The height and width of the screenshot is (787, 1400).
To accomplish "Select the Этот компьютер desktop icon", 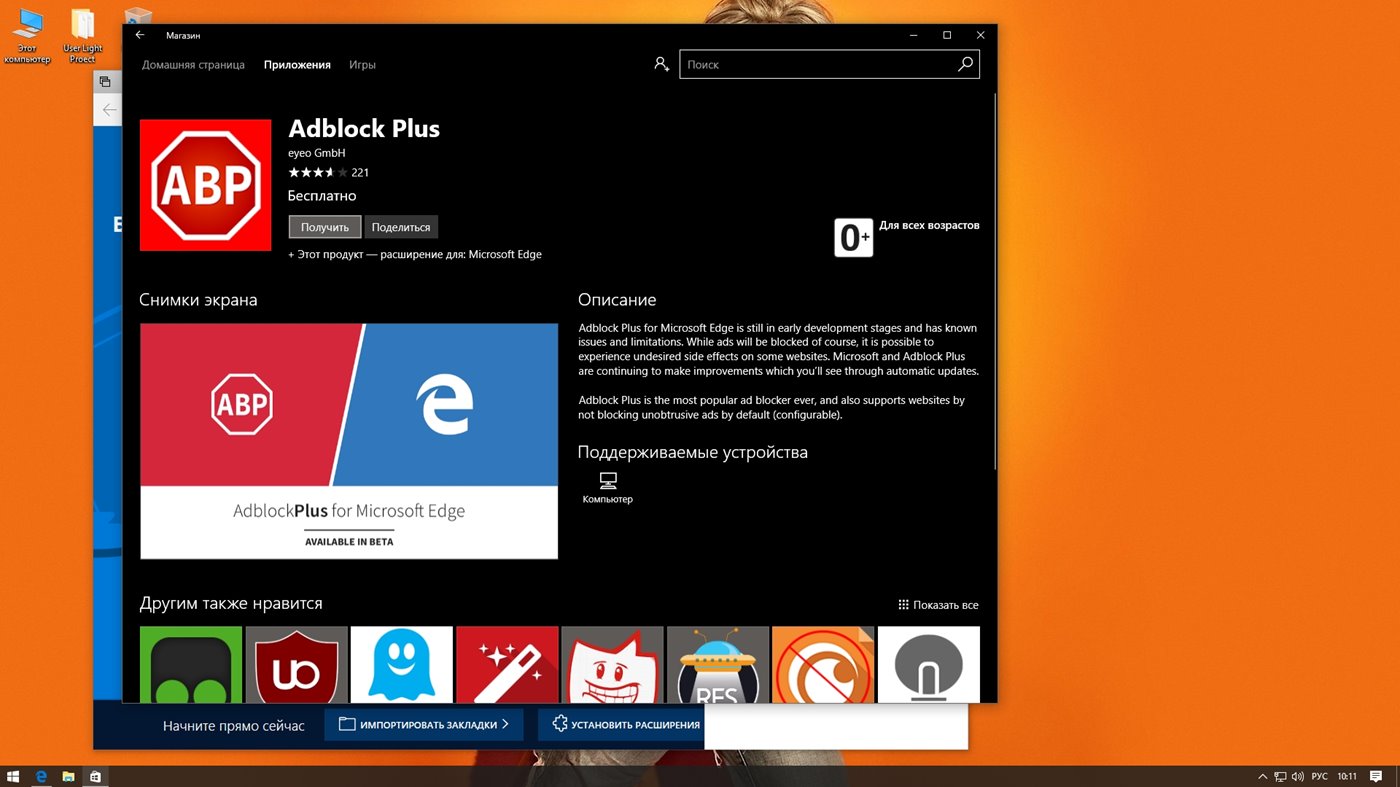I will [x=27, y=36].
